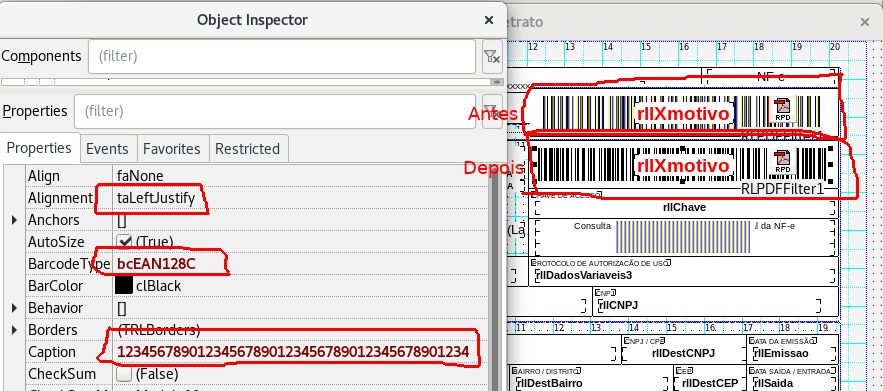Clear the Components filter with the funnel icon

click(x=492, y=57)
